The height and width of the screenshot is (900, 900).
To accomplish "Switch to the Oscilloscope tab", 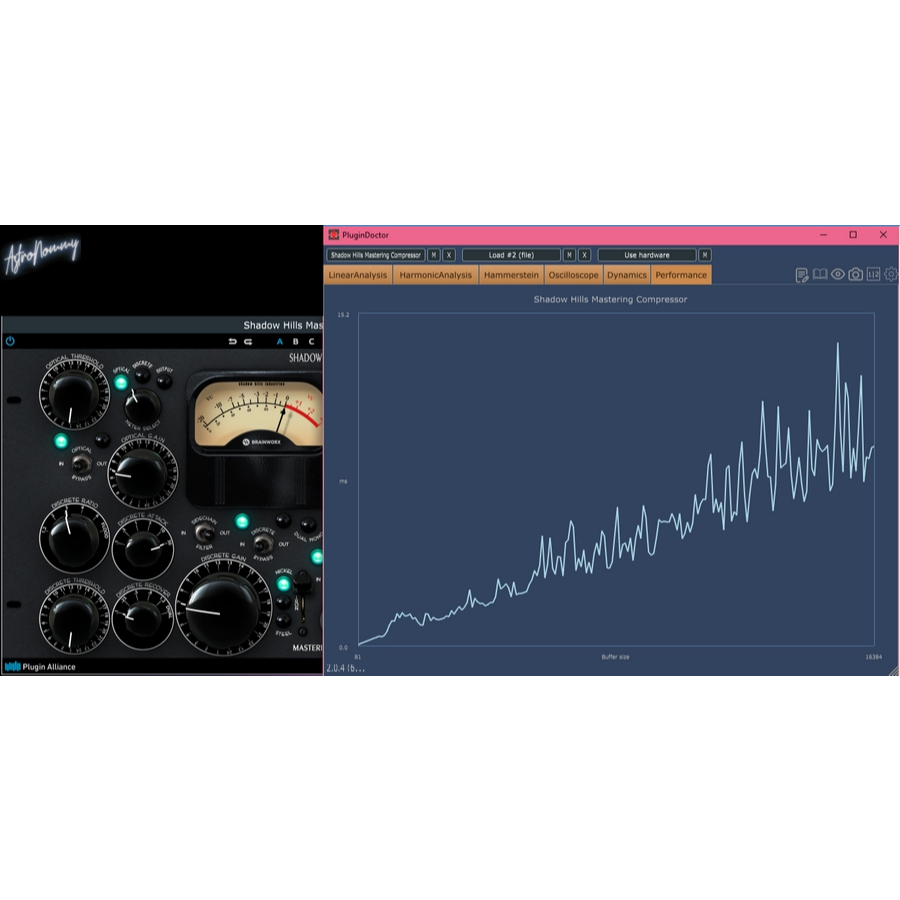I will (x=573, y=275).
